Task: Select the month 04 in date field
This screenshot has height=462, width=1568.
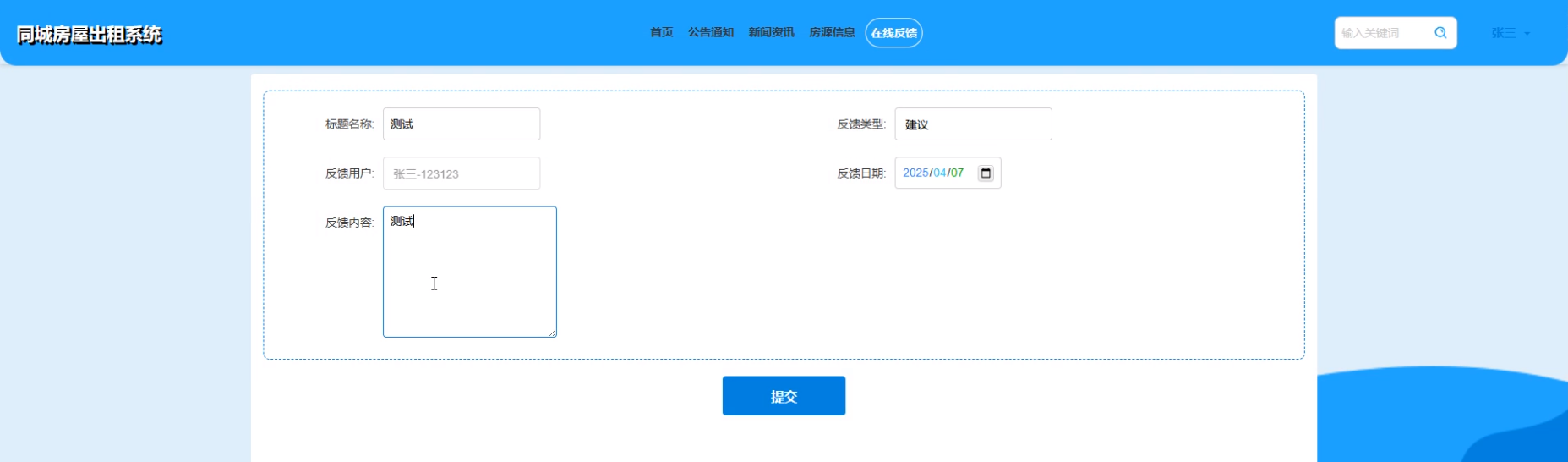Action: [940, 173]
